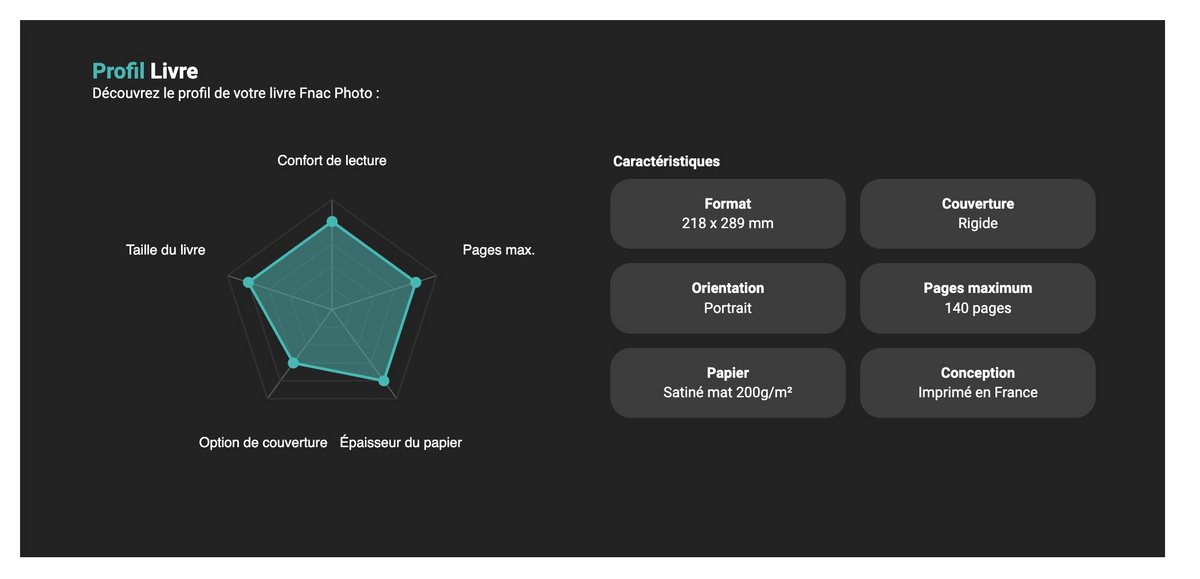Click the Taille du livre radar data point

(x=250, y=283)
